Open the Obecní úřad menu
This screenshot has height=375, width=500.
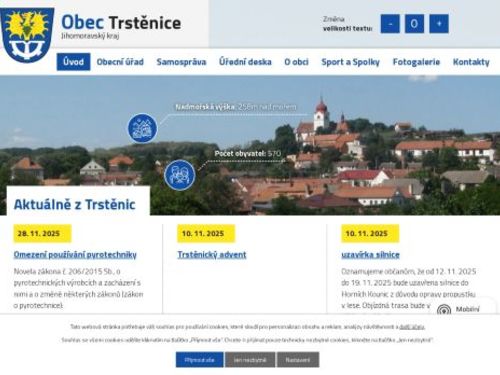(x=120, y=62)
